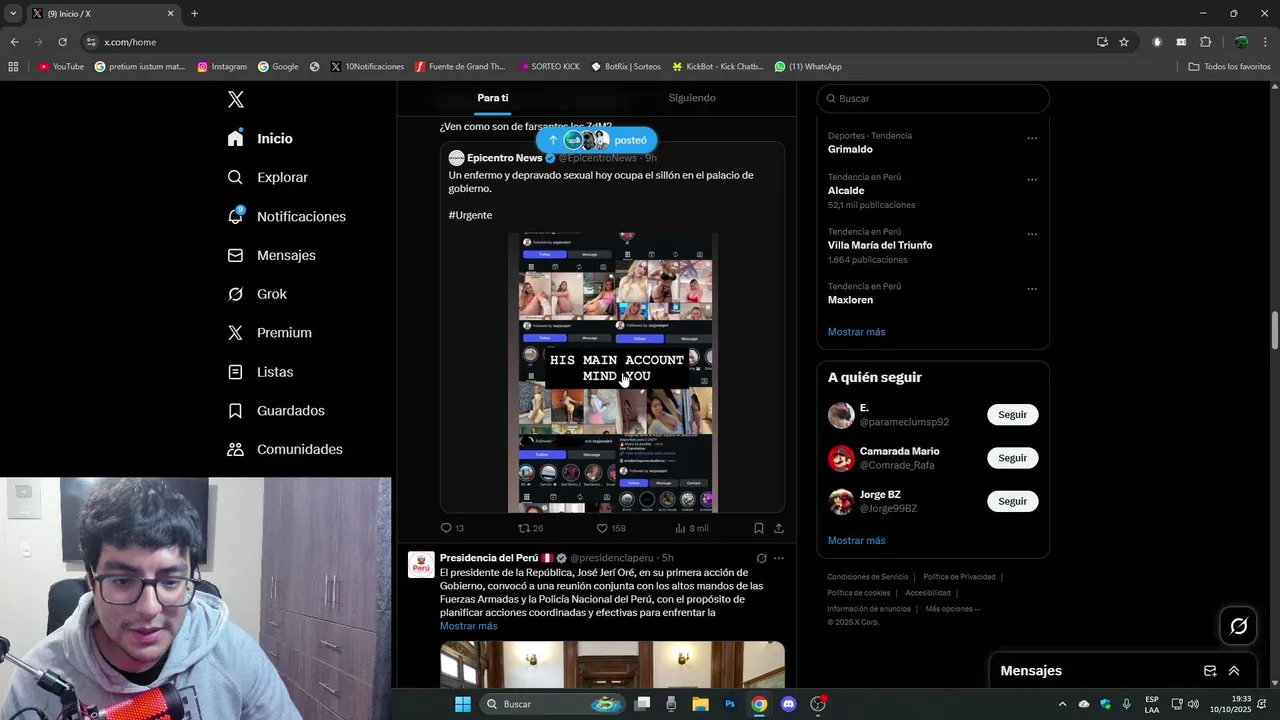Open Grok in the sidebar
Image resolution: width=1280 pixels, height=720 pixels.
click(257, 294)
